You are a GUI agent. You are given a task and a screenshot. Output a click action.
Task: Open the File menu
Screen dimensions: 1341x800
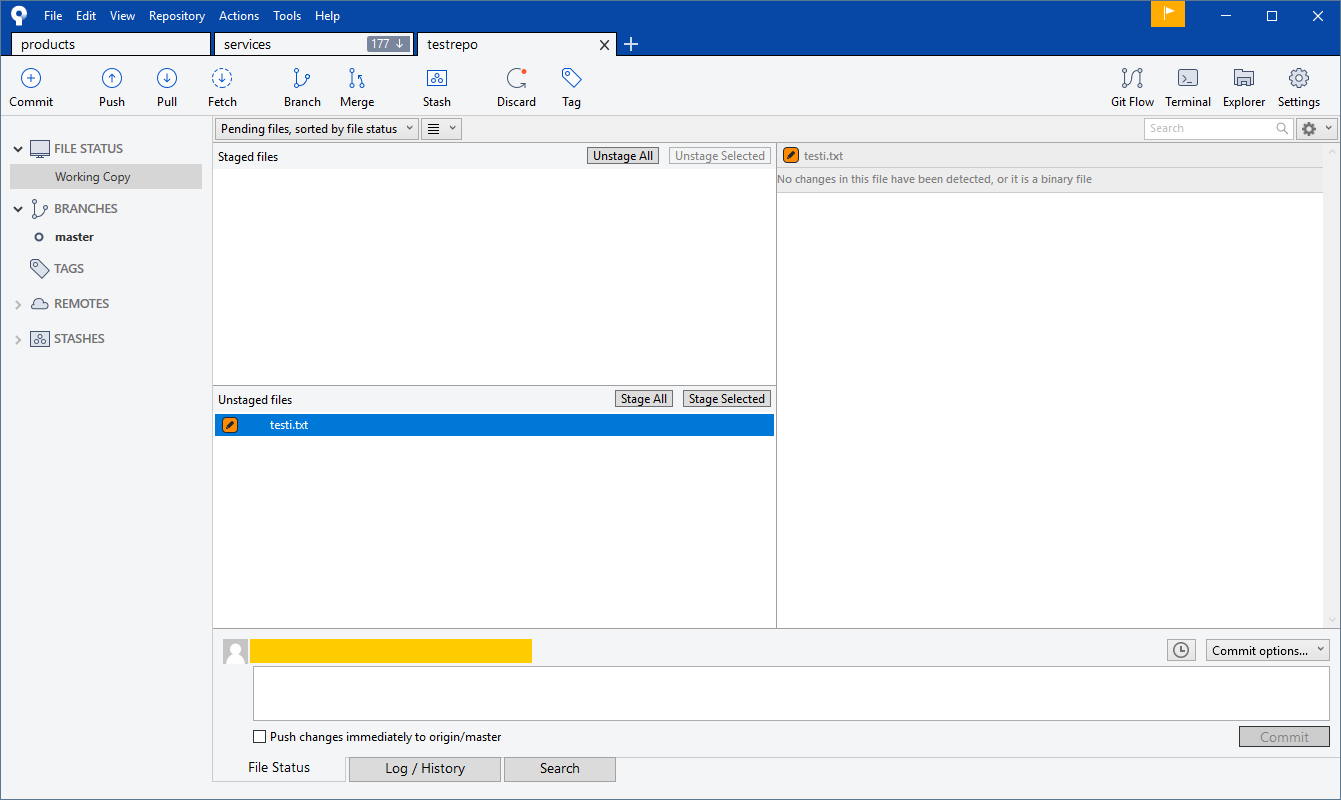[53, 15]
